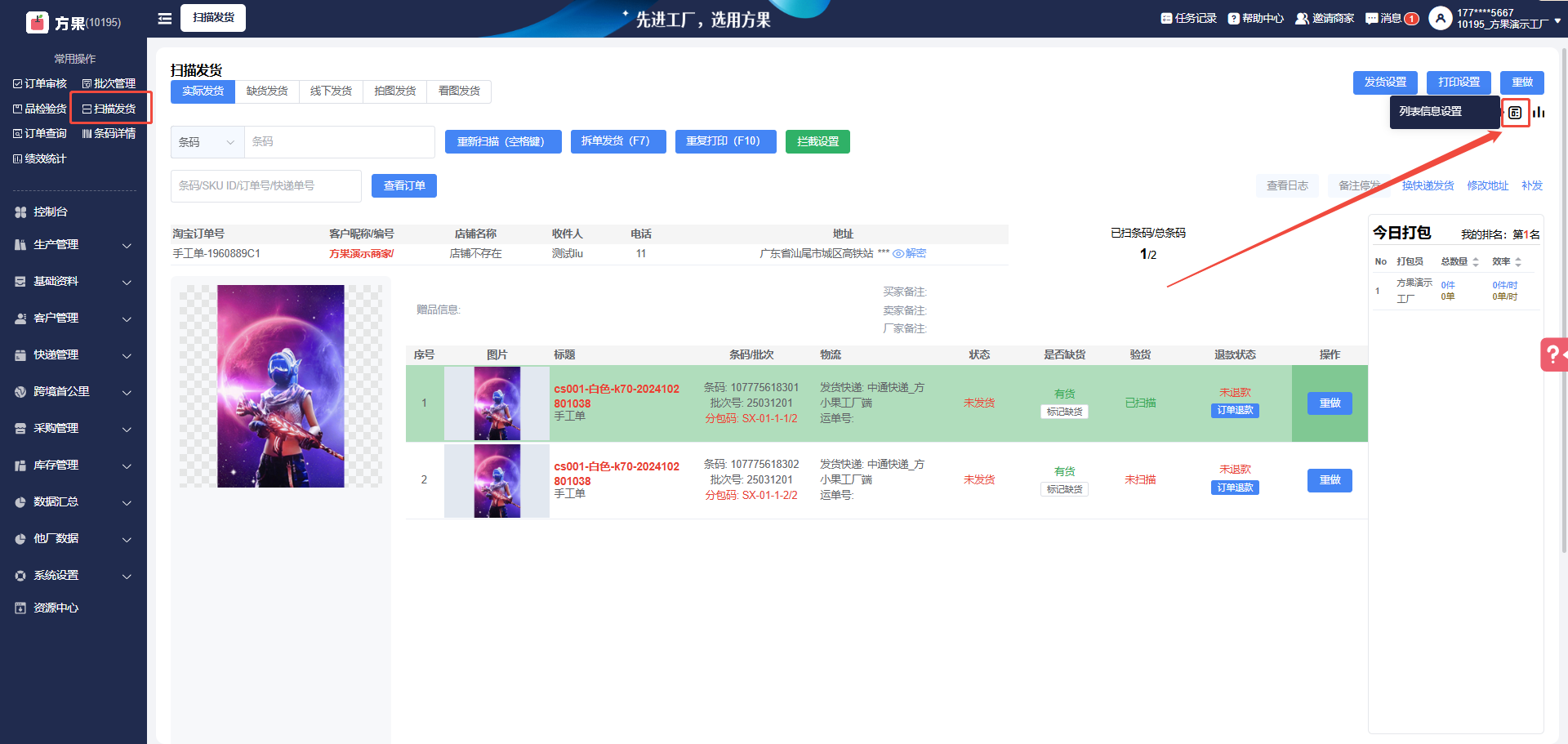Click 查看日志 button
The width and height of the screenshot is (1568, 744).
pos(1287,186)
